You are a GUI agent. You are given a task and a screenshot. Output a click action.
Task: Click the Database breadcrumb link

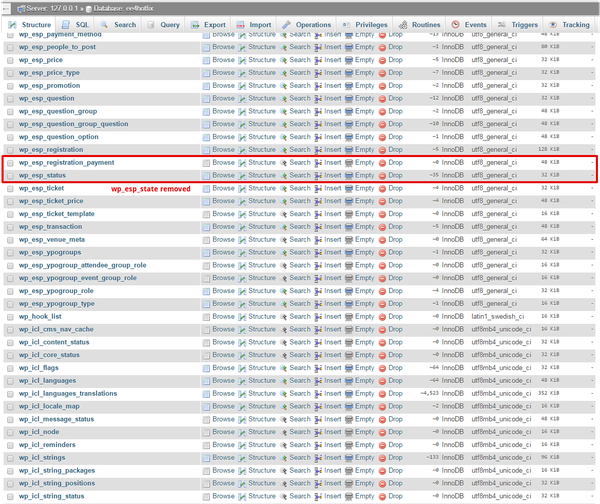[x=119, y=8]
